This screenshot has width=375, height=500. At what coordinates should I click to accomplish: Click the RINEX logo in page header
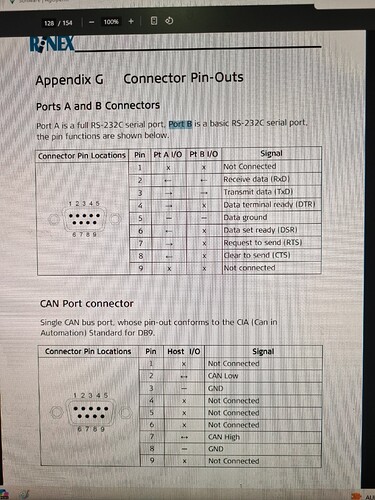52,44
